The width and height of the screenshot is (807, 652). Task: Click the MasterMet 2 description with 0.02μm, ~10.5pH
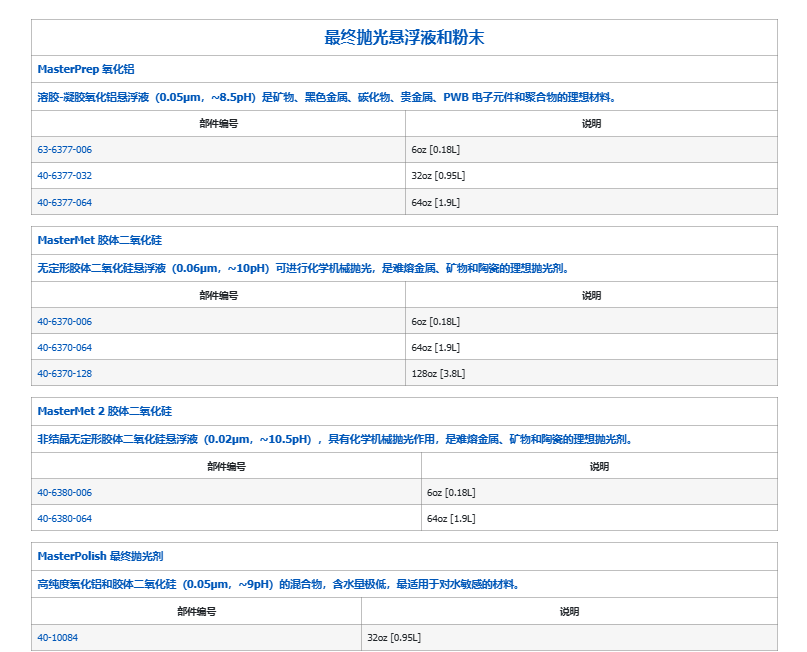[x=335, y=438]
